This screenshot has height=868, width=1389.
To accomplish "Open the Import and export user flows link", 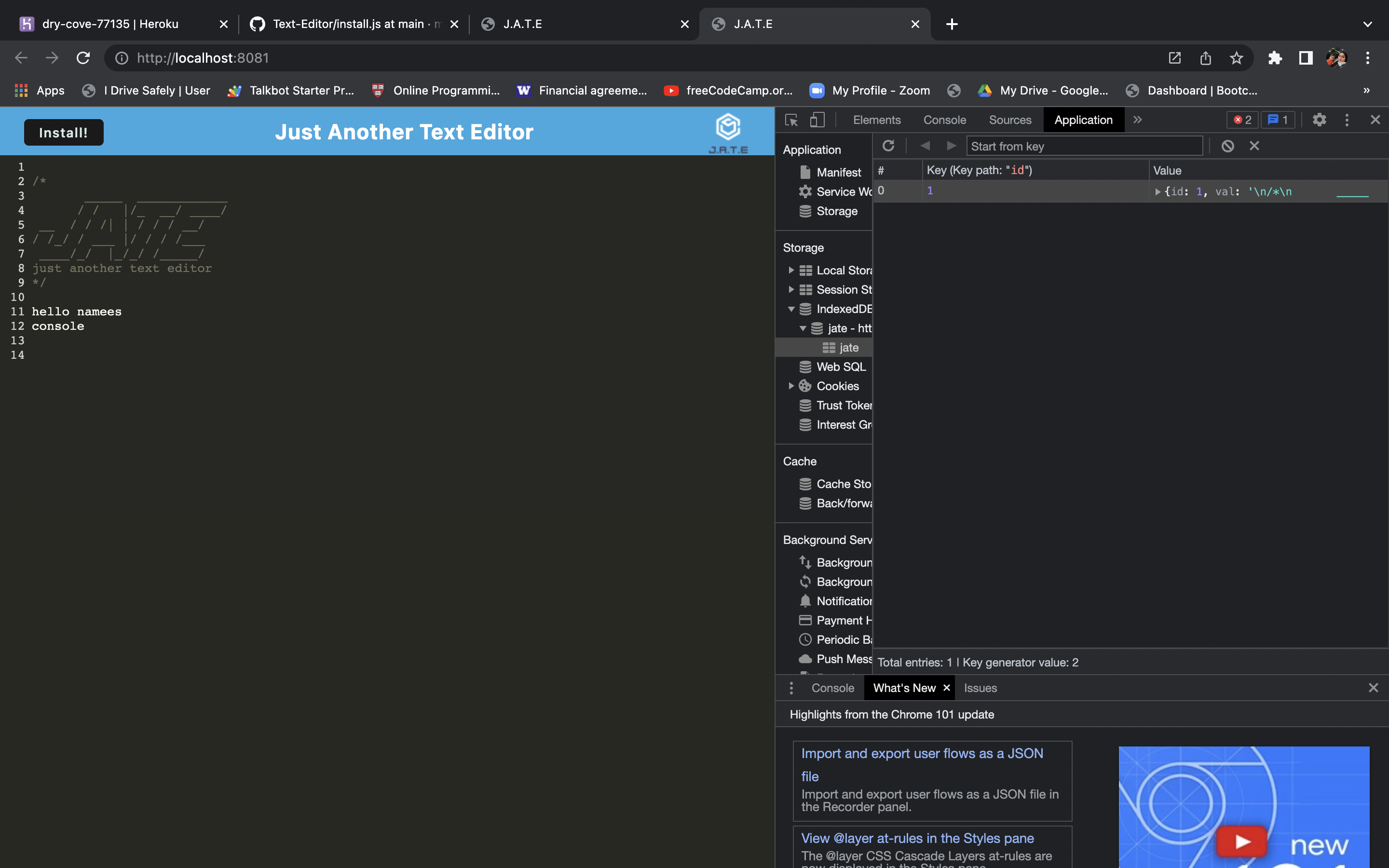I will pyautogui.click(x=922, y=765).
